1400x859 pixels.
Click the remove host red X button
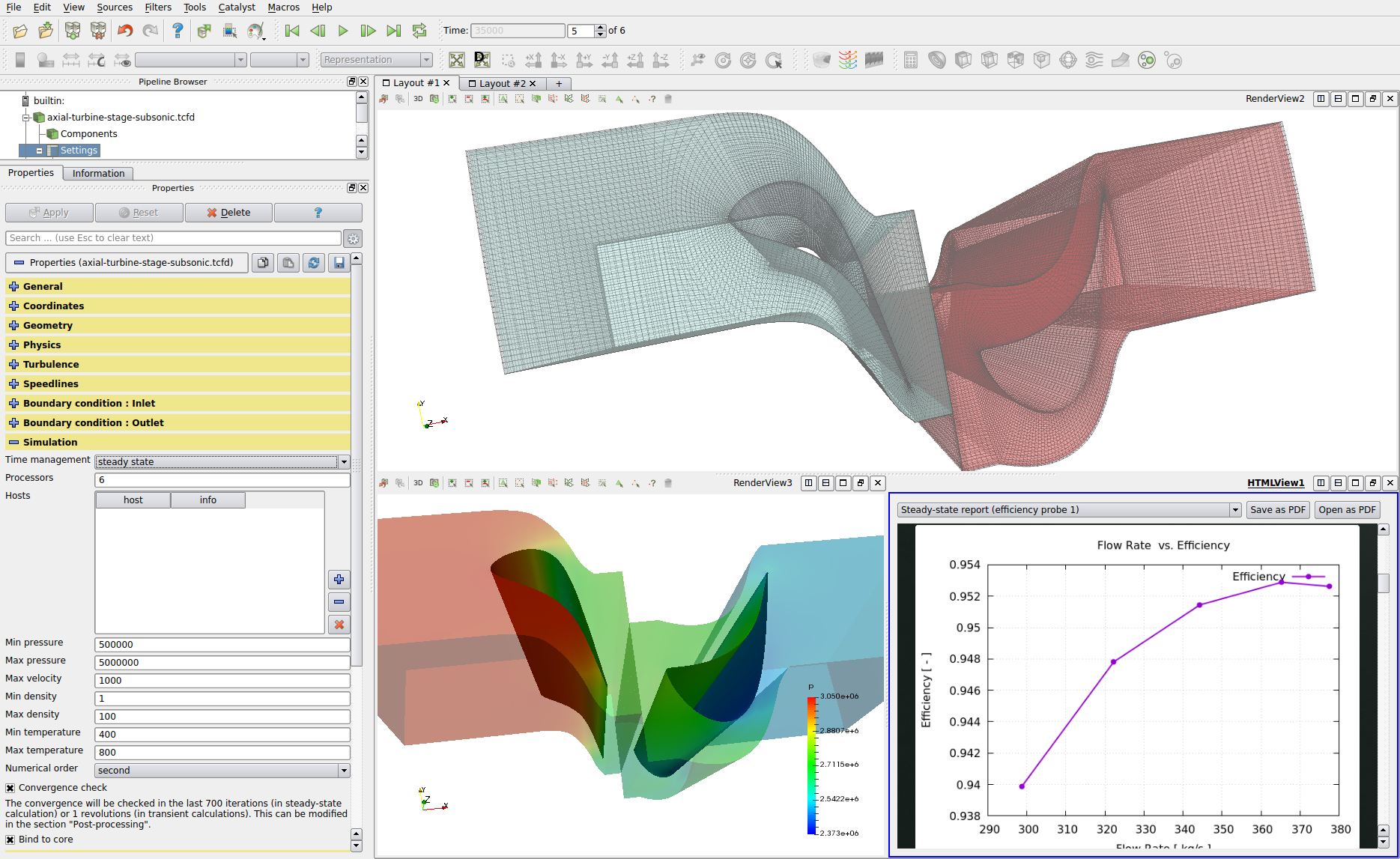pyautogui.click(x=339, y=625)
